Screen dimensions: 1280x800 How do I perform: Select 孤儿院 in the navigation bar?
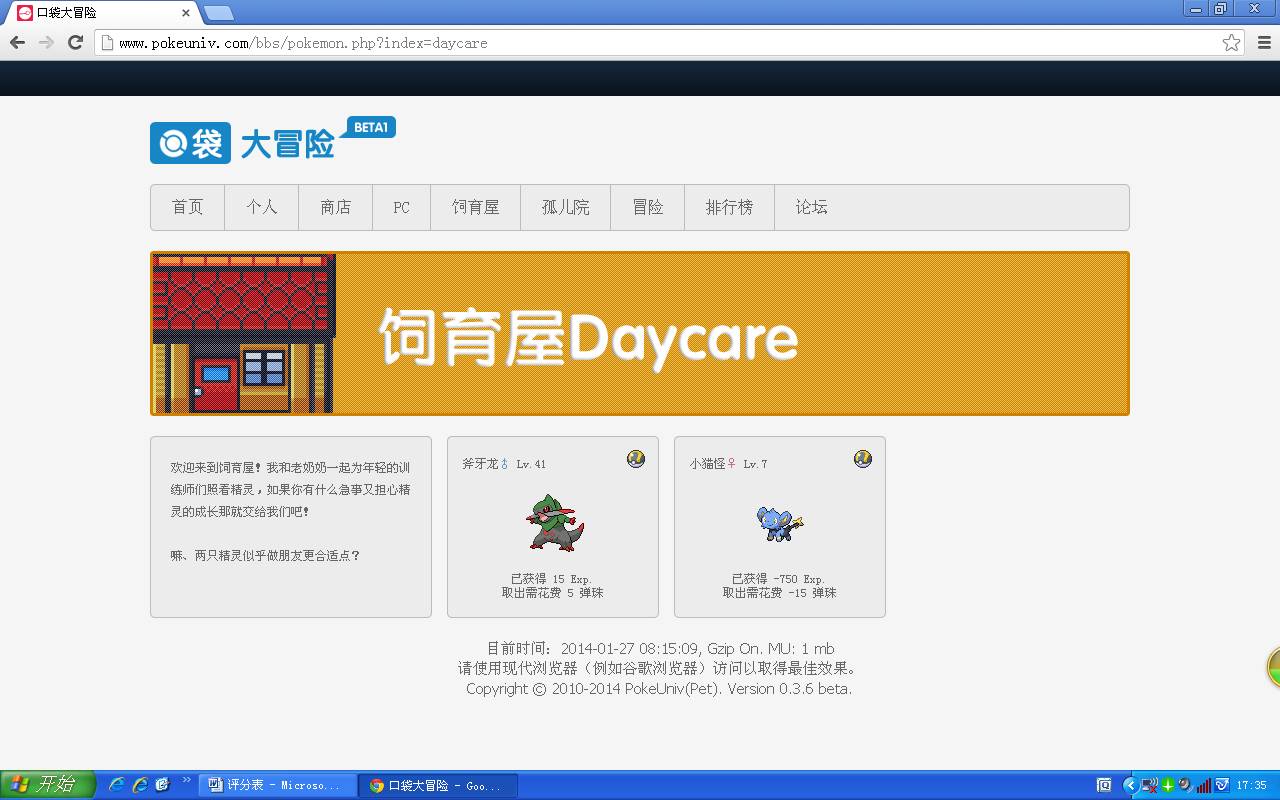(x=565, y=207)
